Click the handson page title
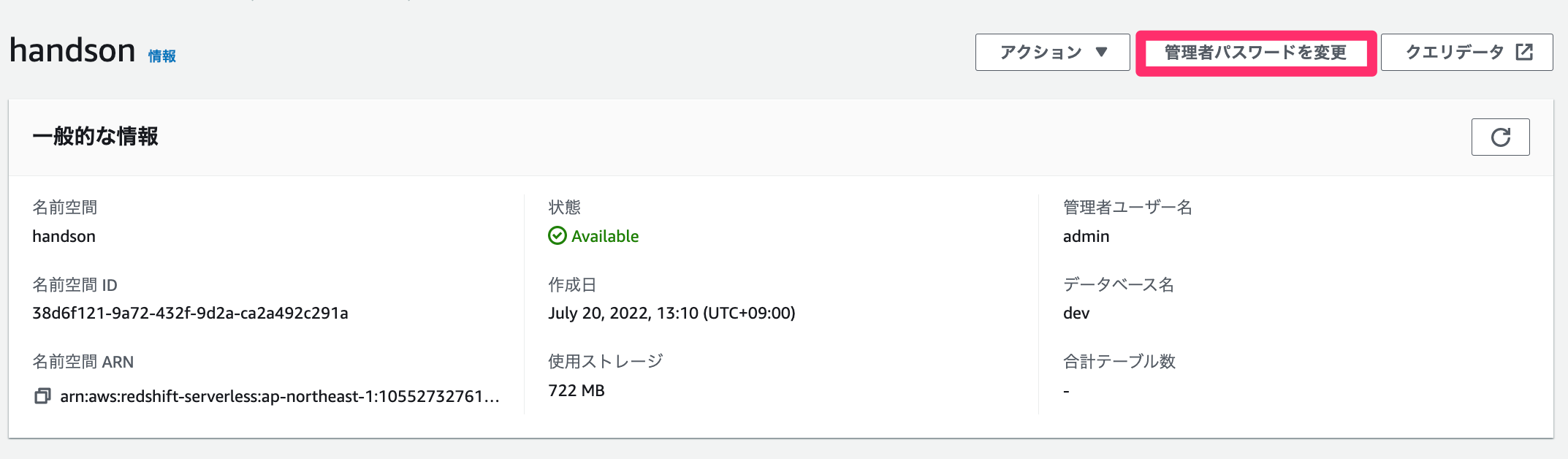Image resolution: width=1568 pixels, height=459 pixels. 72,50
